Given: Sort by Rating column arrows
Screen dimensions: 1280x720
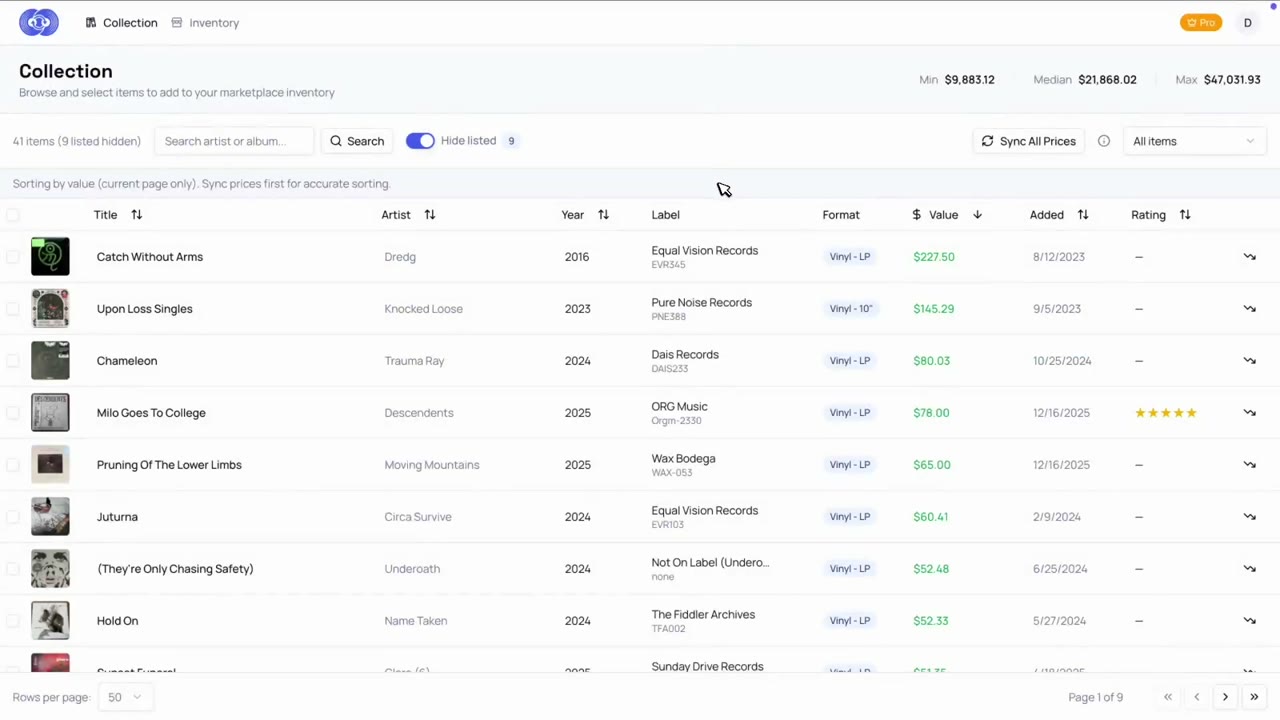Looking at the screenshot, I should click(1185, 215).
